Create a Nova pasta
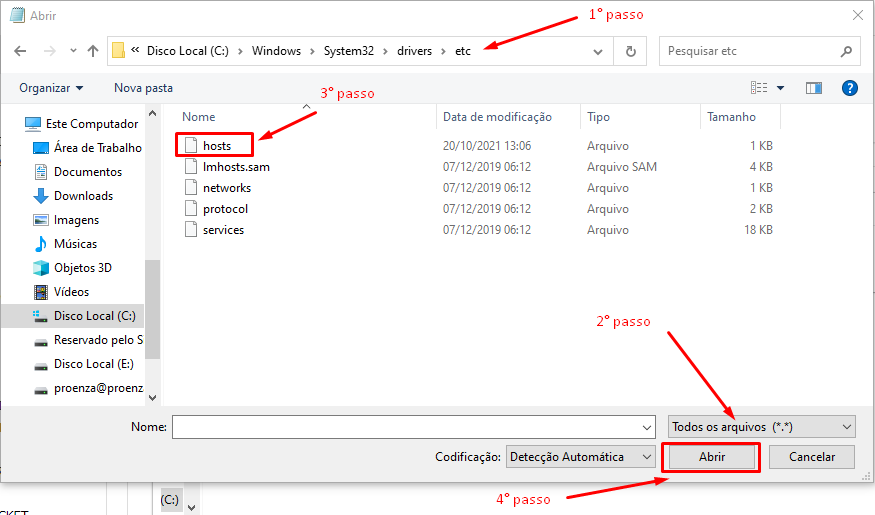Viewport: 875px width, 515px height. pyautogui.click(x=143, y=88)
